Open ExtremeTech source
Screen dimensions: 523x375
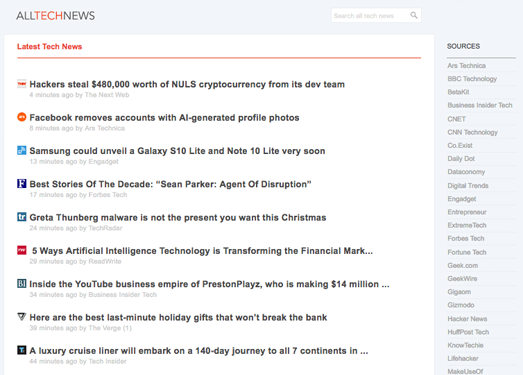coord(467,225)
